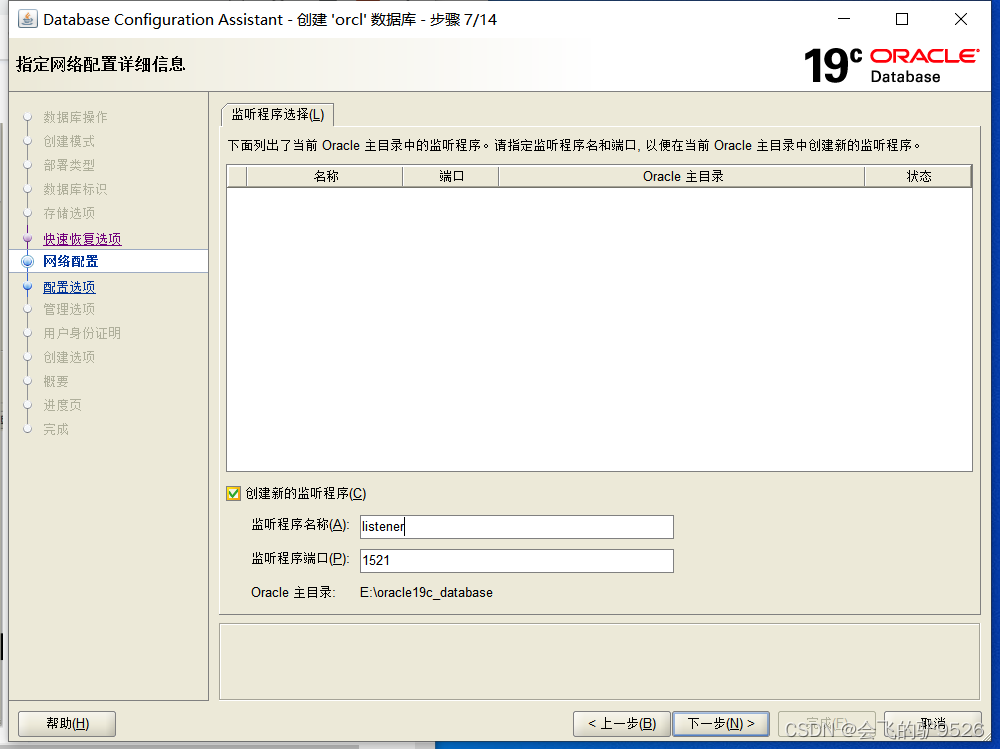Click the 帮助(H) button
Image resolution: width=1000 pixels, height=749 pixels.
66,723
